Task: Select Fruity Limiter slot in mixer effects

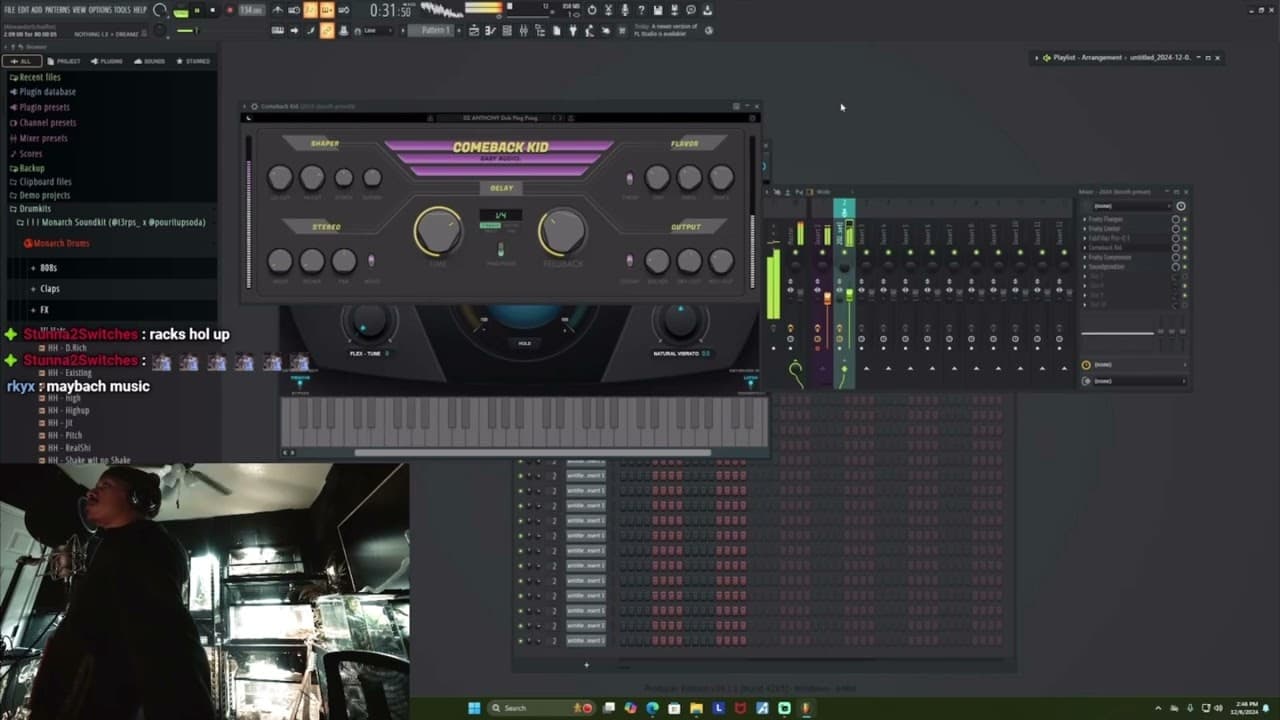Action: tap(1105, 228)
